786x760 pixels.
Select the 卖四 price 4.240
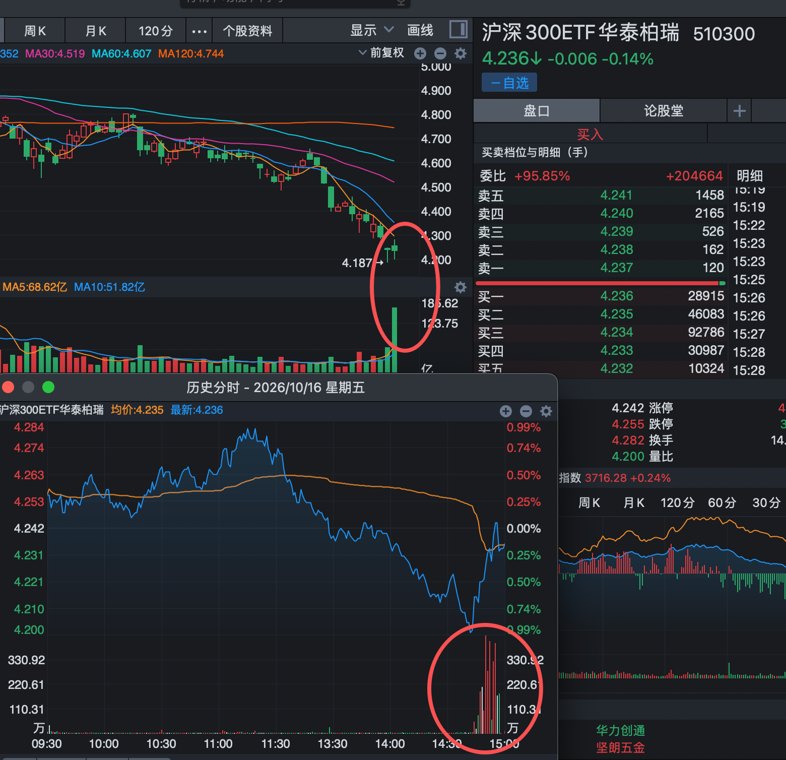617,213
